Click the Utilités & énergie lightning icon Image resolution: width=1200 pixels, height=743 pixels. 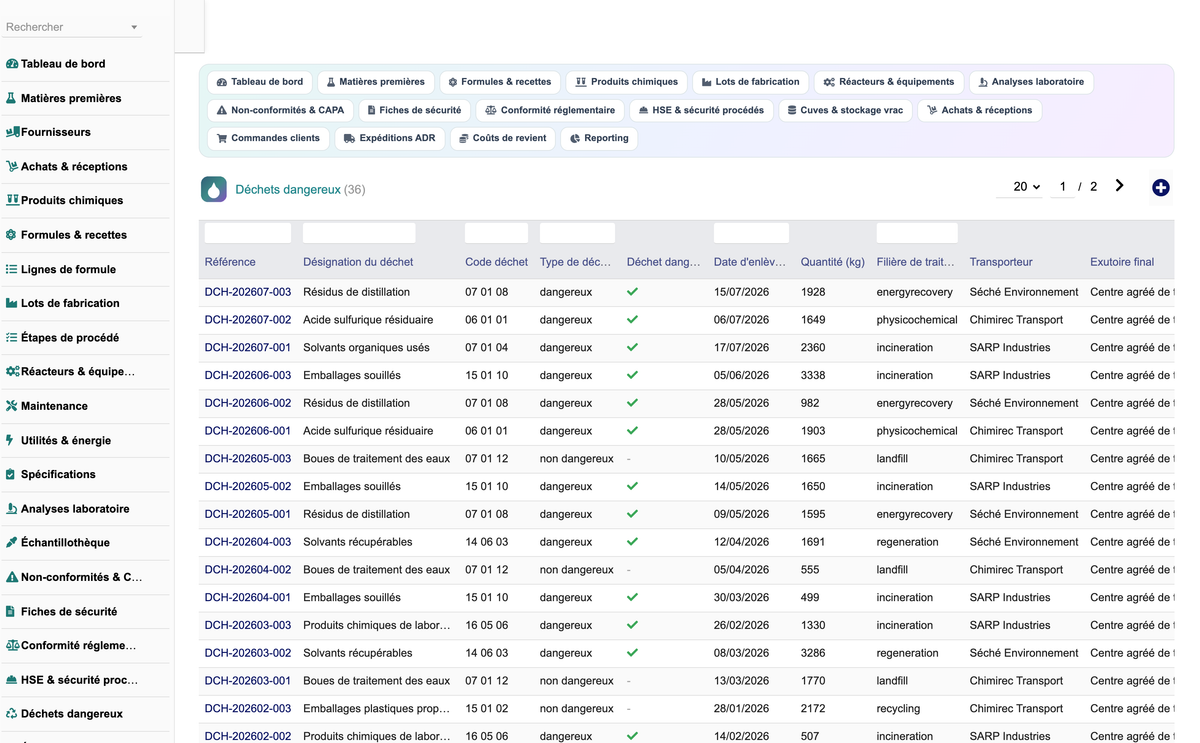(x=11, y=440)
